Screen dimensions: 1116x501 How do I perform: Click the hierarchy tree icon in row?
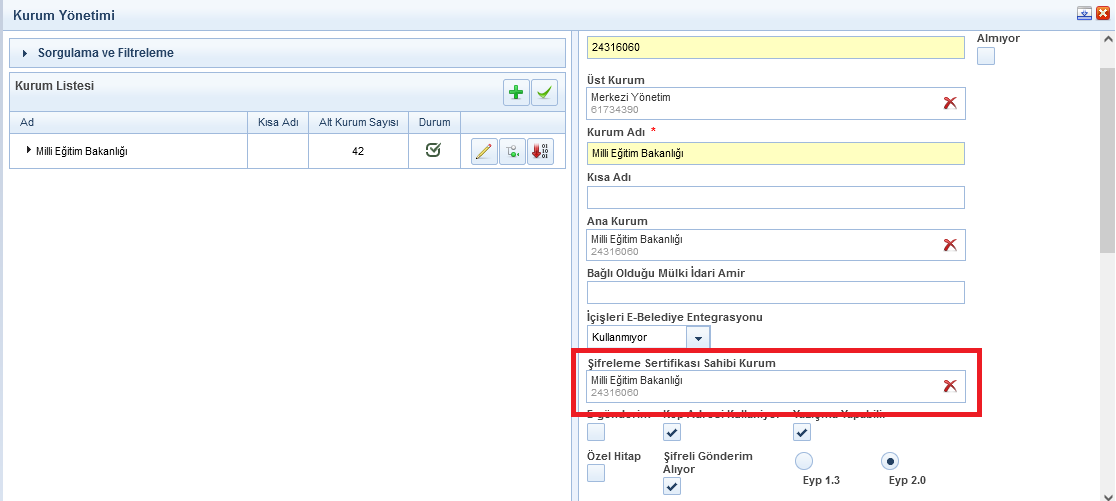512,152
